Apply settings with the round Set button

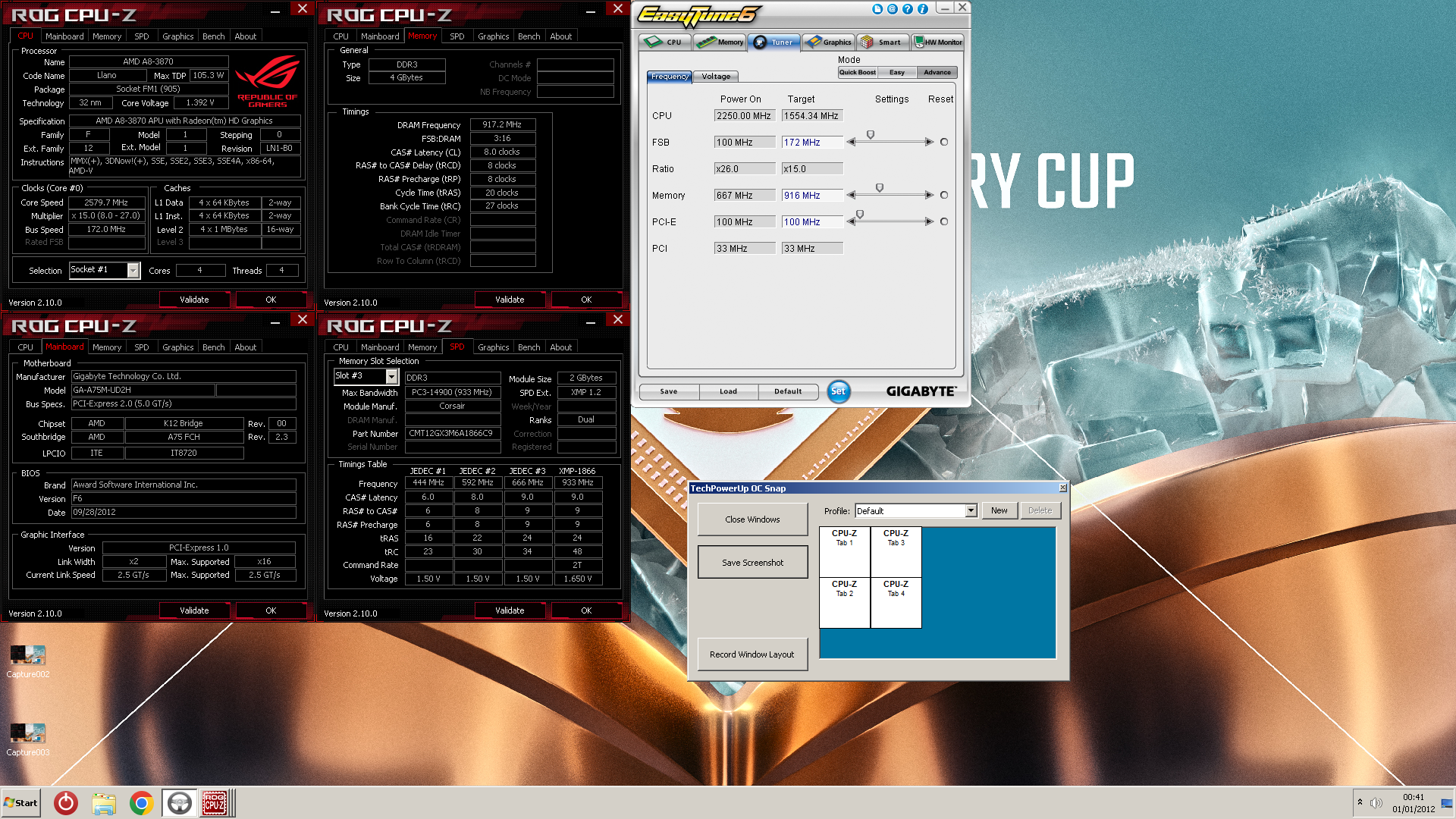[838, 391]
